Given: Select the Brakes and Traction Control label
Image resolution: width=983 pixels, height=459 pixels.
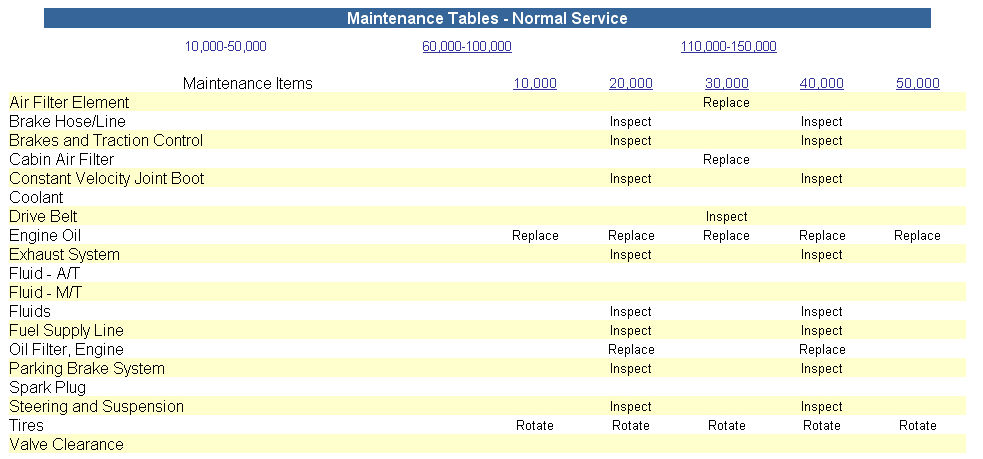Looking at the screenshot, I should pyautogui.click(x=106, y=140).
